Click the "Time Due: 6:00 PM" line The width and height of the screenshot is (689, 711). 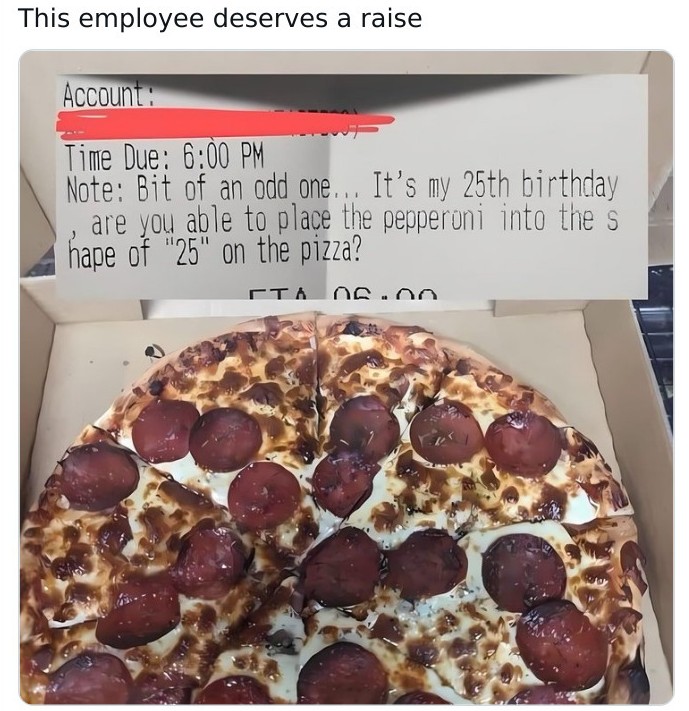(x=164, y=157)
